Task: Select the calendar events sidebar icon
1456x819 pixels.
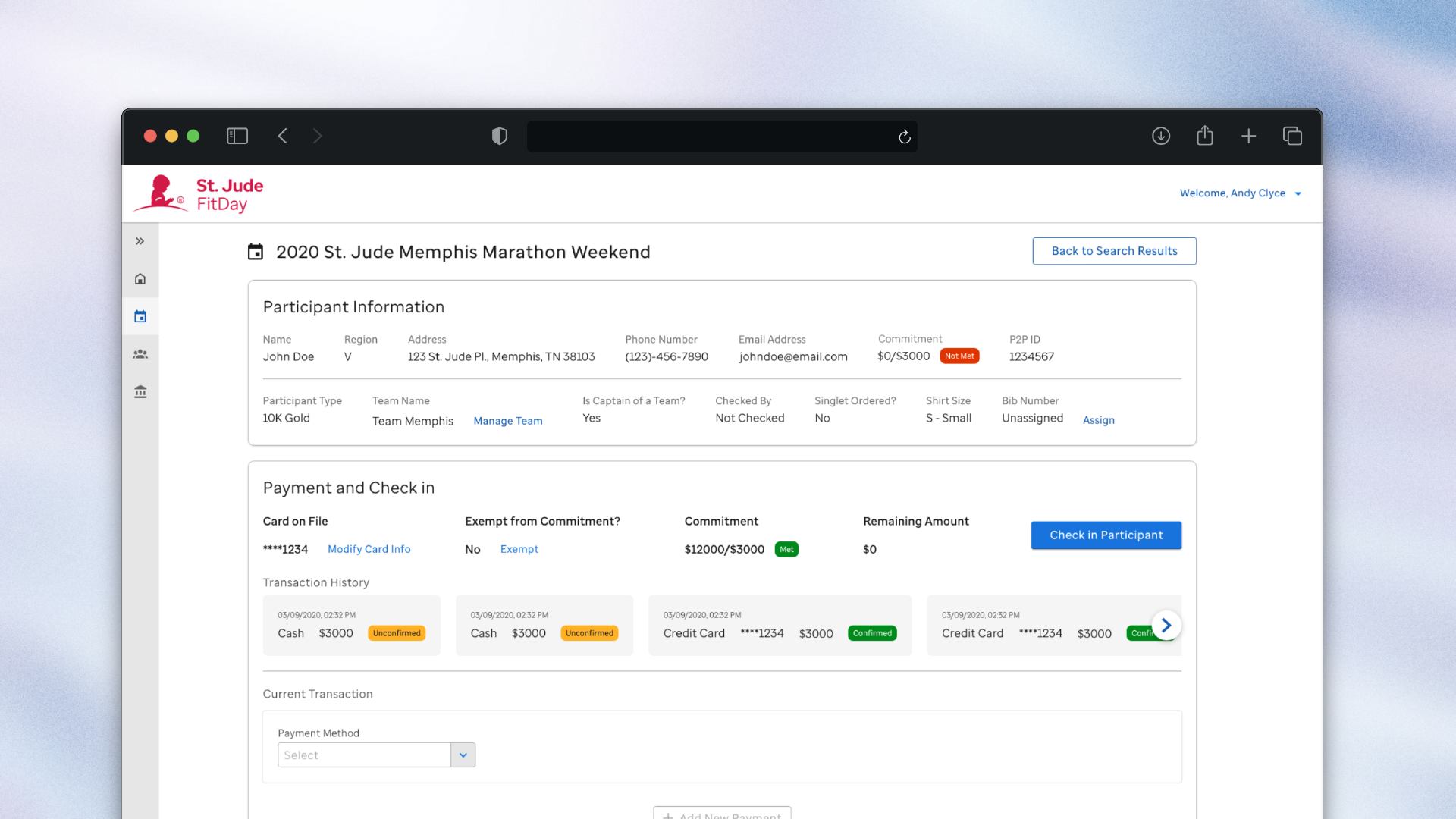Action: (140, 316)
